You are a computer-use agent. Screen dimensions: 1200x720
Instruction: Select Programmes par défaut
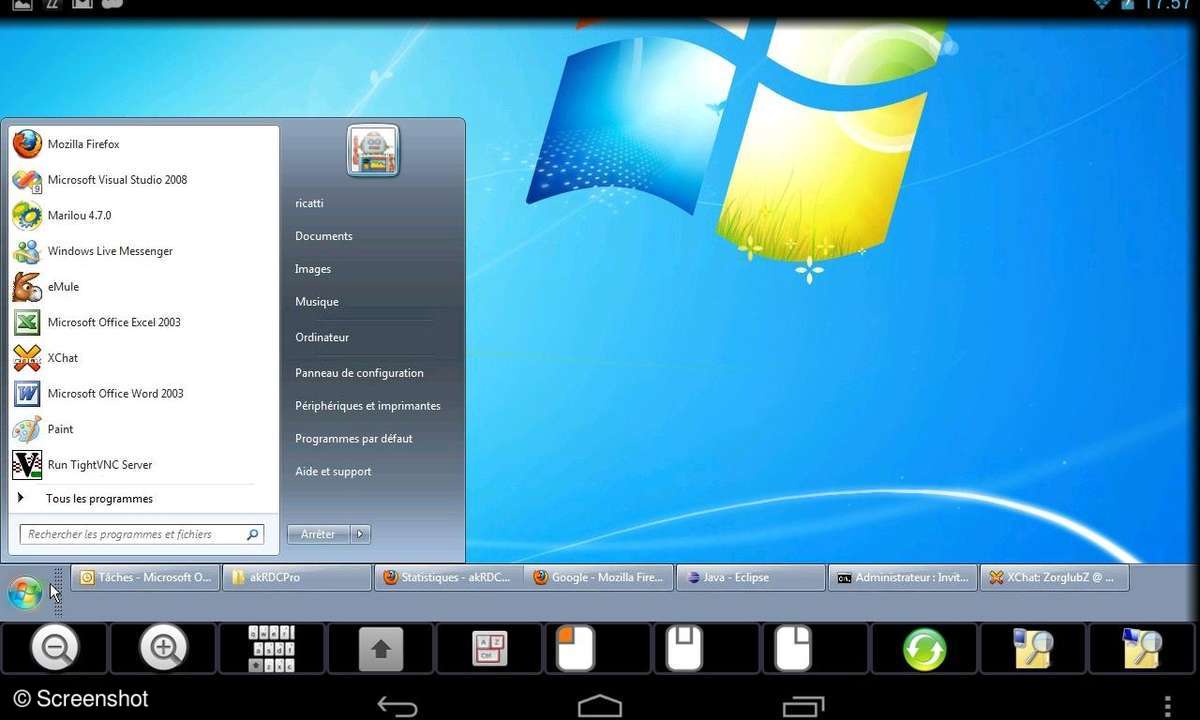point(354,439)
